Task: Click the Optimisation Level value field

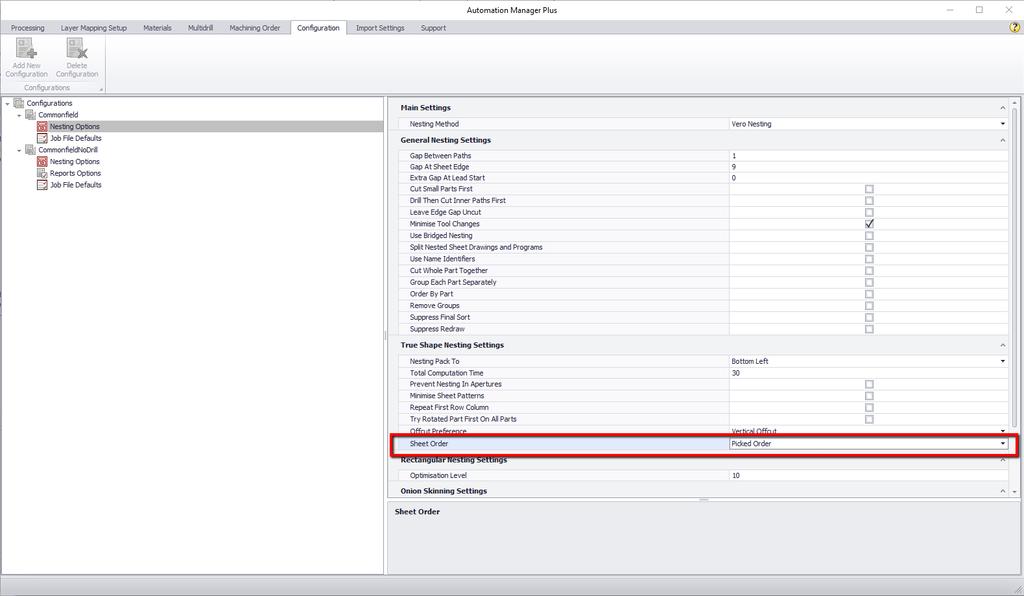Action: click(x=868, y=476)
